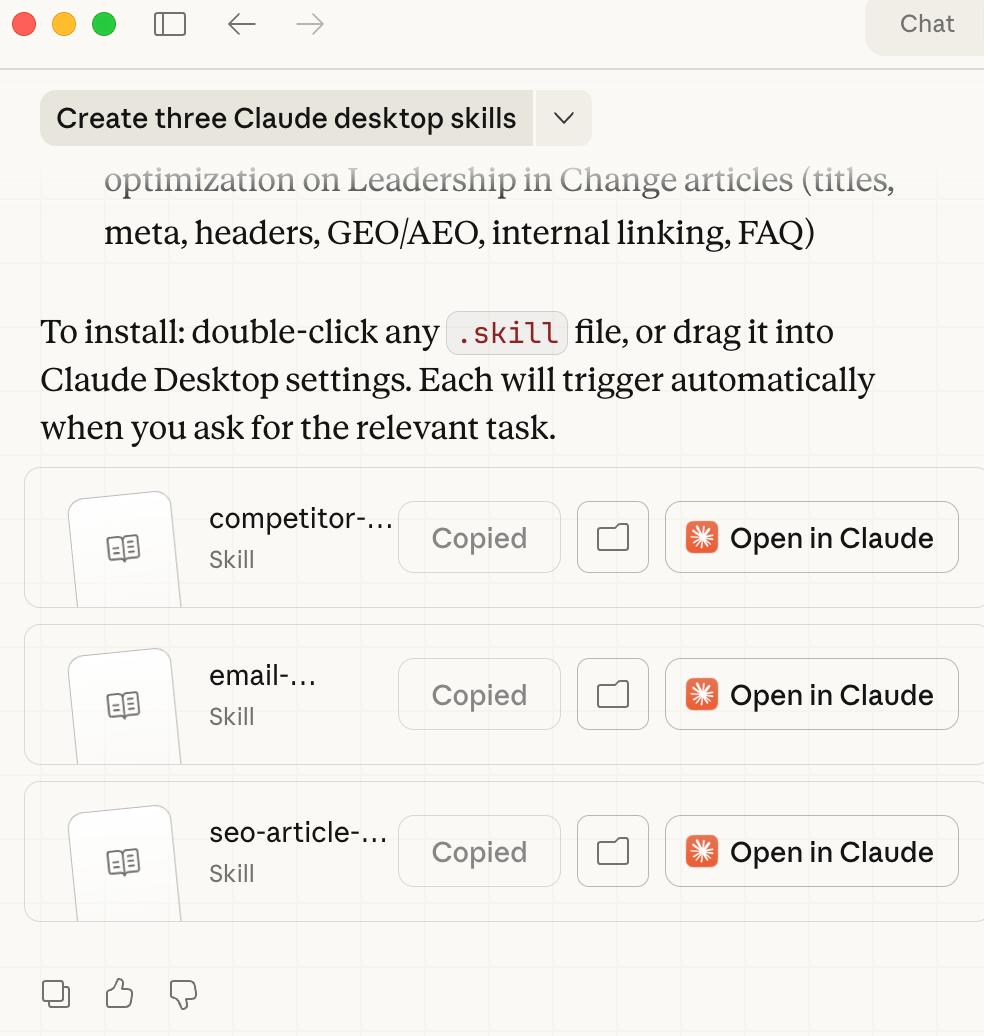Open email- skill in Claude

[812, 694]
